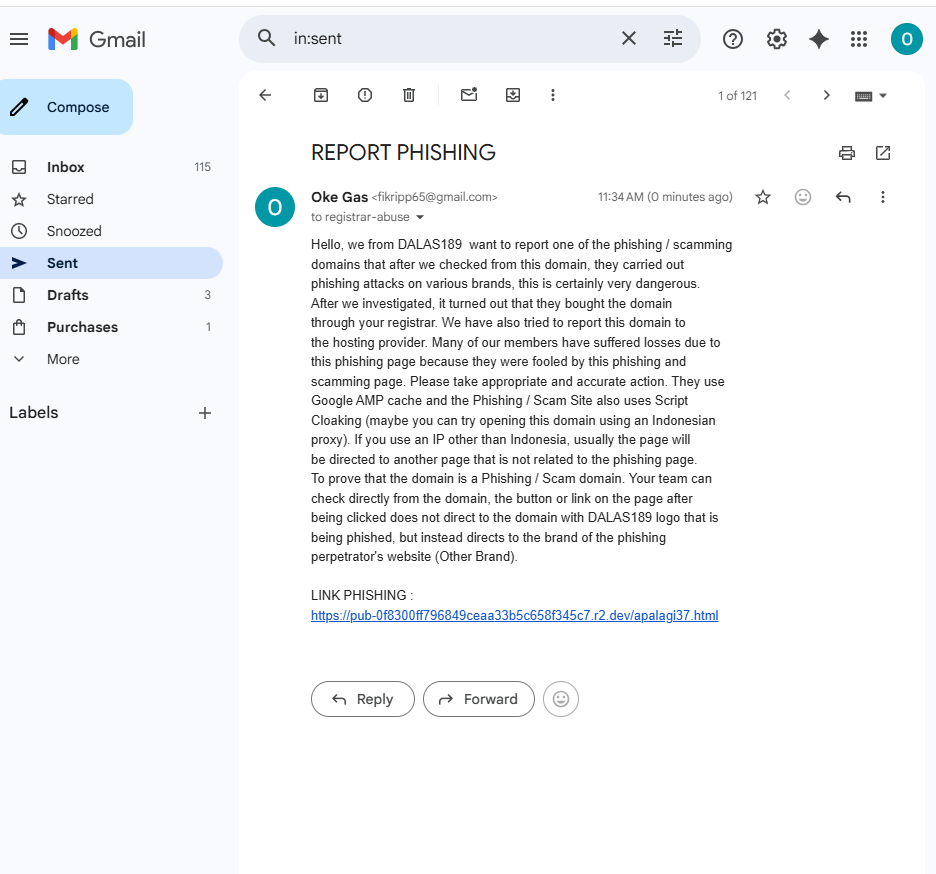This screenshot has height=874, width=936.
Task: Open the input tools keyboard dropdown
Action: (x=871, y=96)
